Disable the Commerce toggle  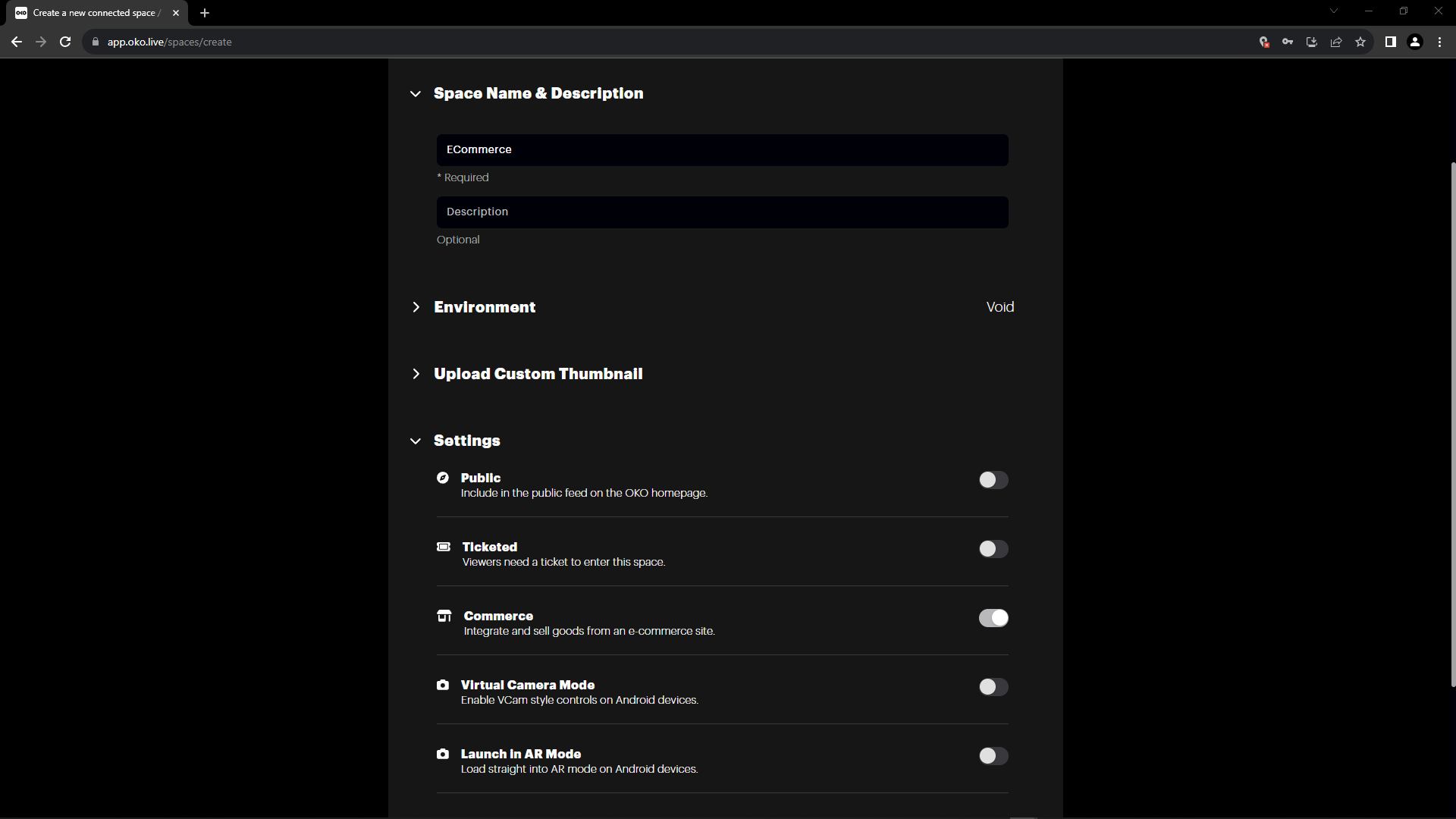coord(993,618)
